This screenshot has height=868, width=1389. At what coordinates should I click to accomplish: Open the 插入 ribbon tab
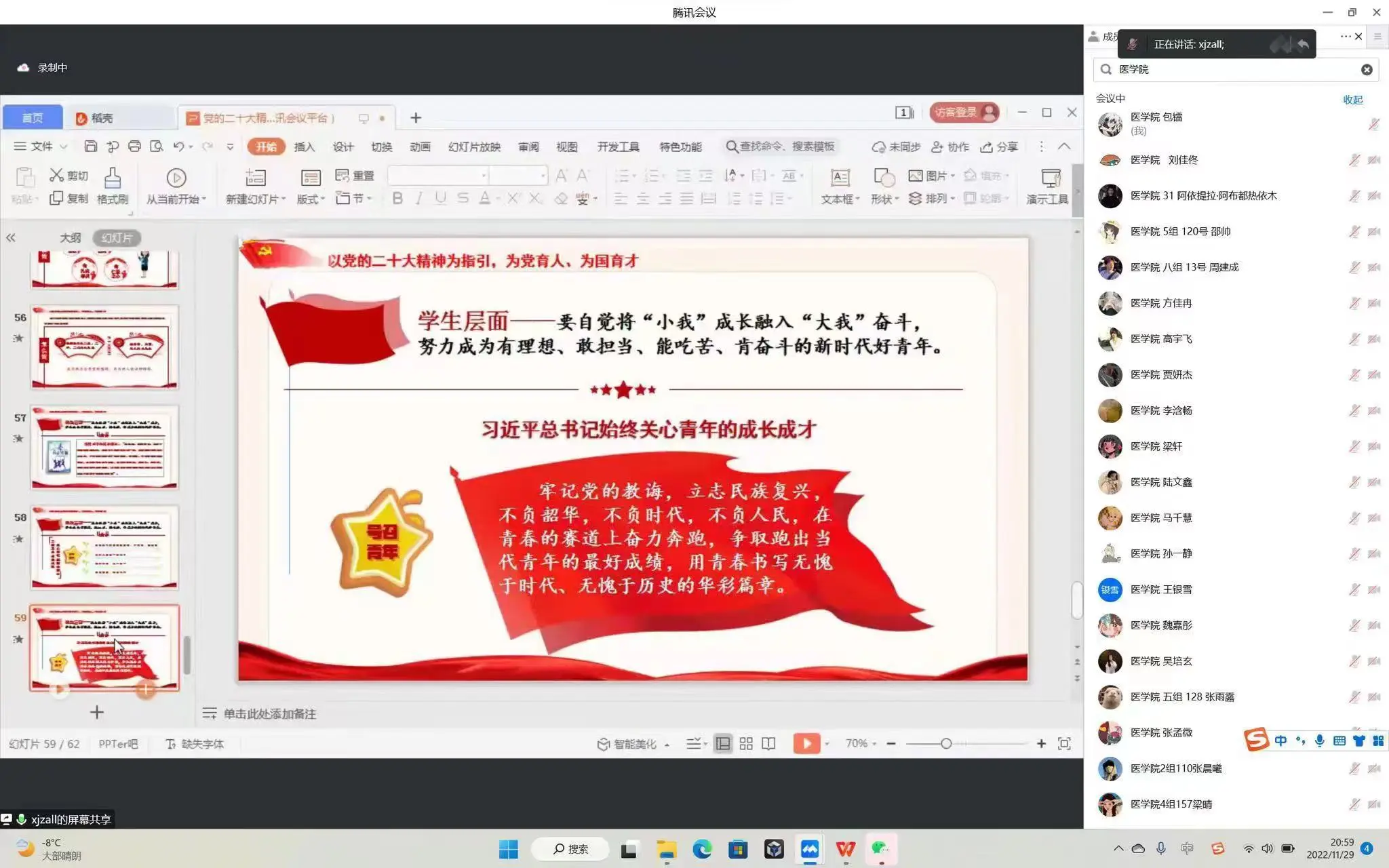(305, 146)
